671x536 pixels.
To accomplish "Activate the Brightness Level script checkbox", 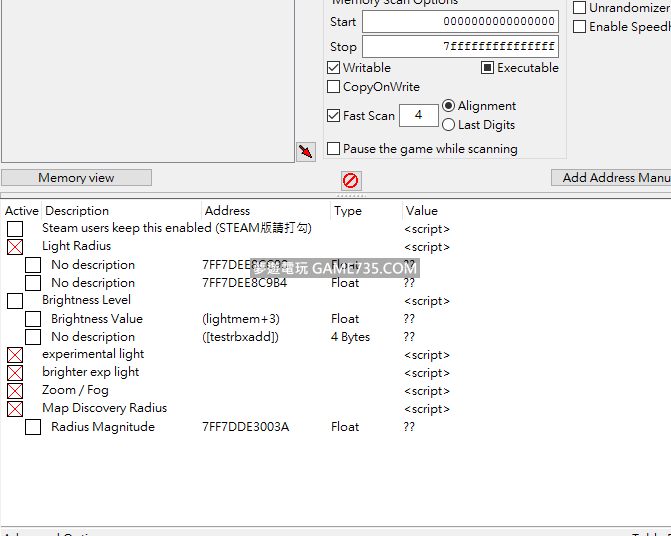I will tap(15, 301).
